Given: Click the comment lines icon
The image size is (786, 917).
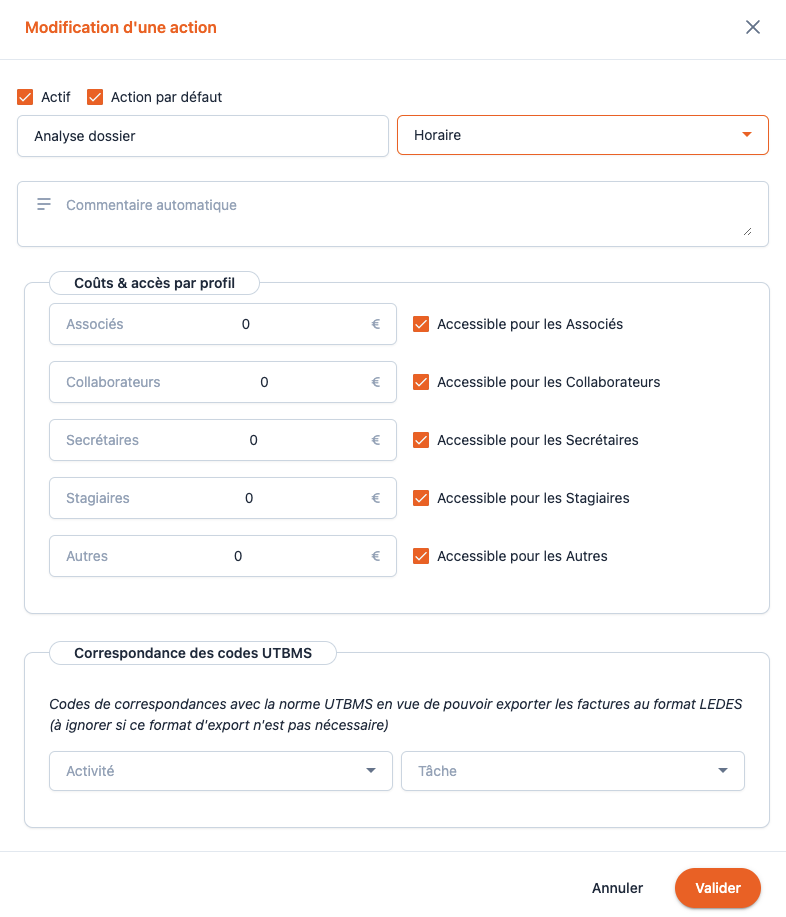Looking at the screenshot, I should tap(44, 204).
